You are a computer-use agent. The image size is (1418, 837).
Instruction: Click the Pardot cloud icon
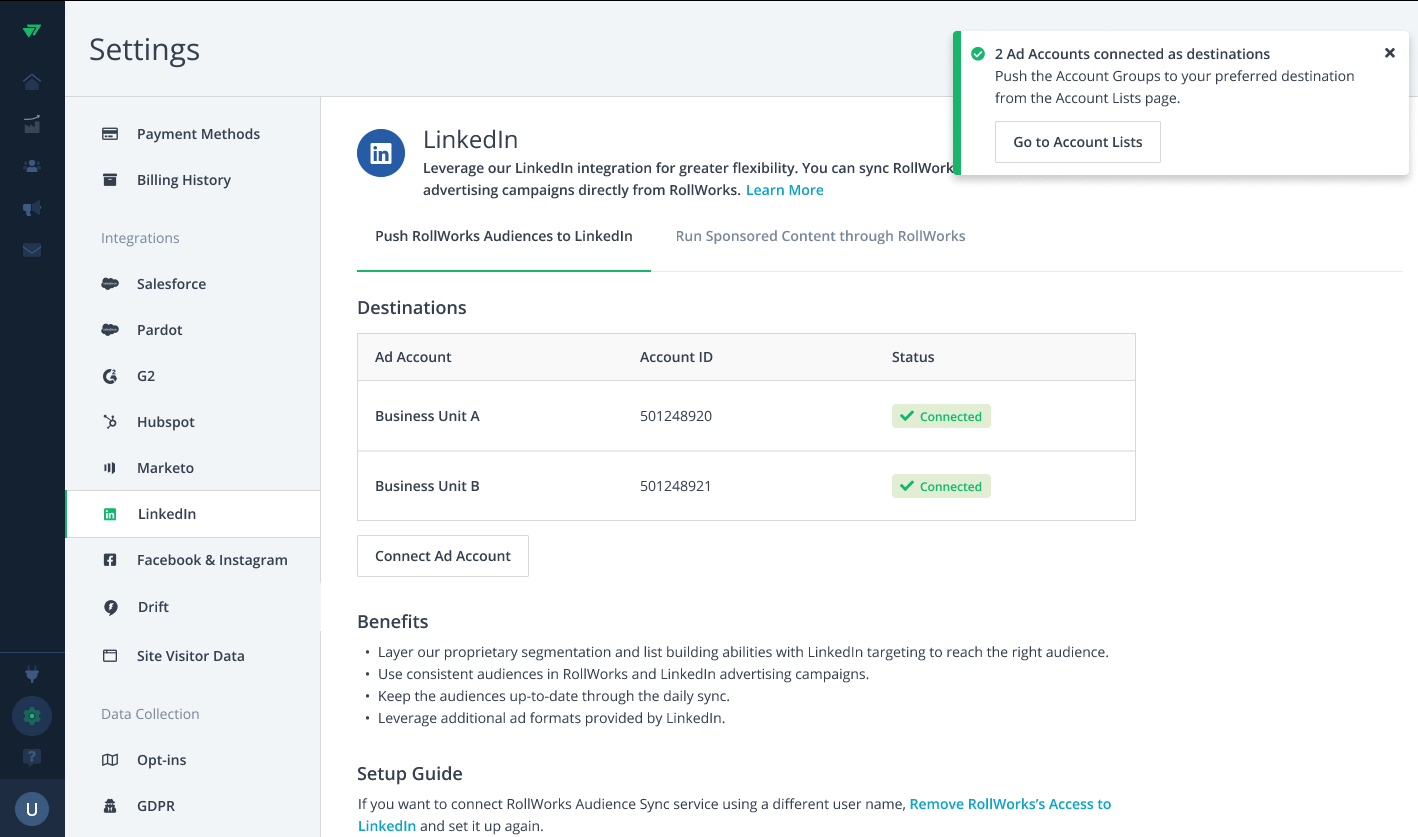click(x=110, y=330)
